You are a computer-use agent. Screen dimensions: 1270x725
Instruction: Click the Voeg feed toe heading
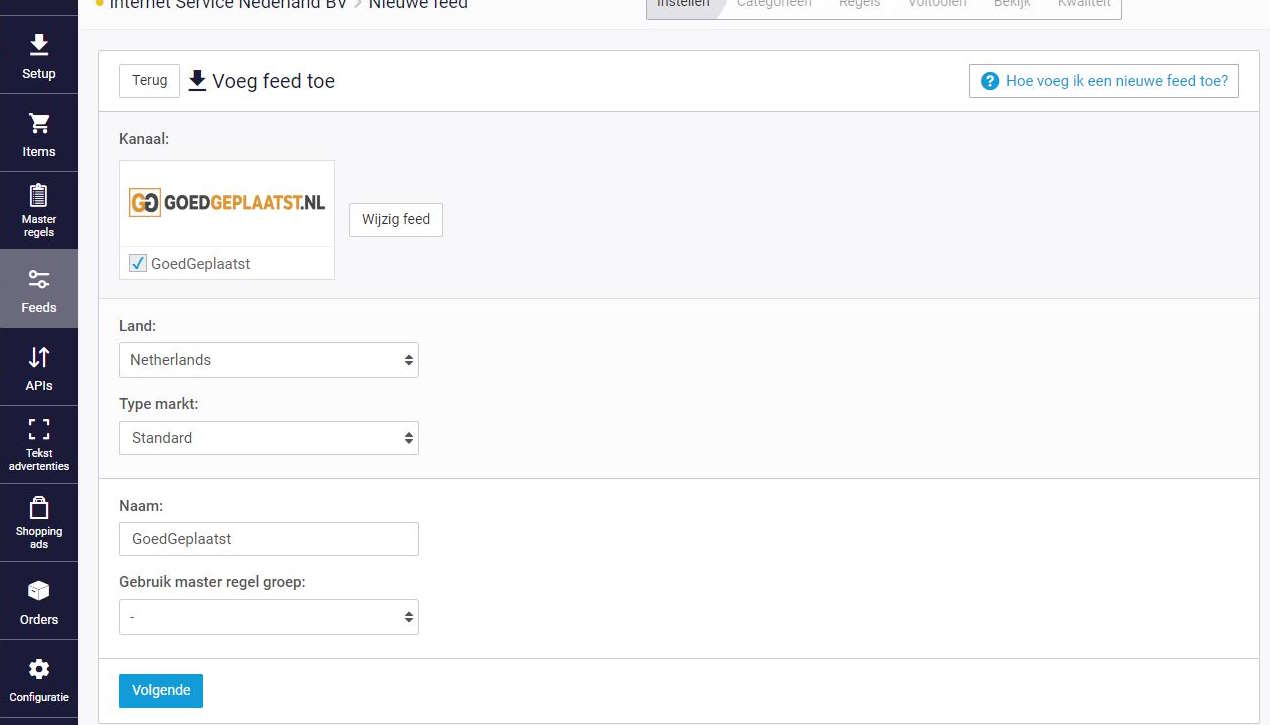pos(273,82)
